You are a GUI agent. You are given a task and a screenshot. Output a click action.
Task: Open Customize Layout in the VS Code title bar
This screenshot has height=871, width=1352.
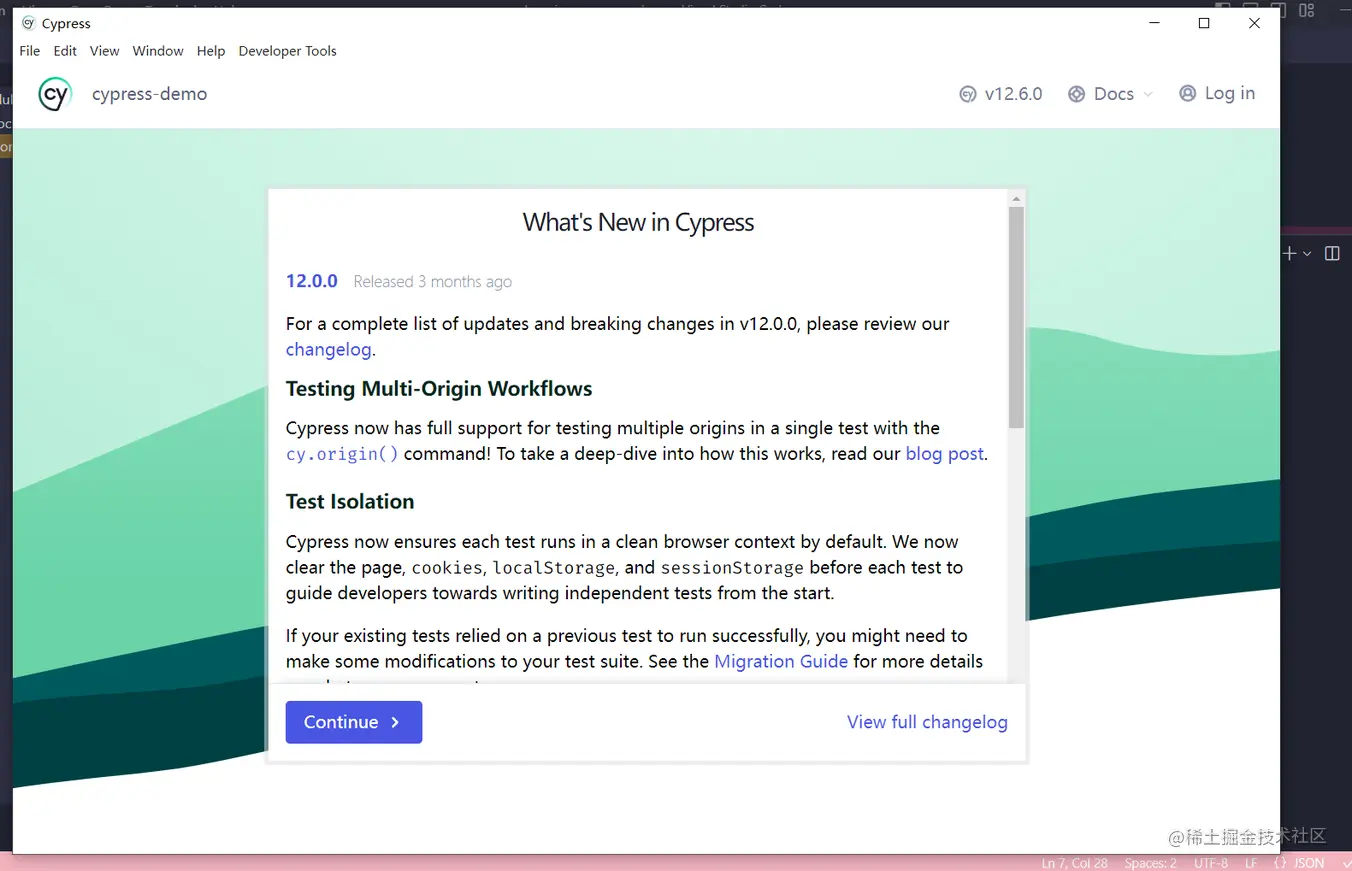pos(1307,10)
